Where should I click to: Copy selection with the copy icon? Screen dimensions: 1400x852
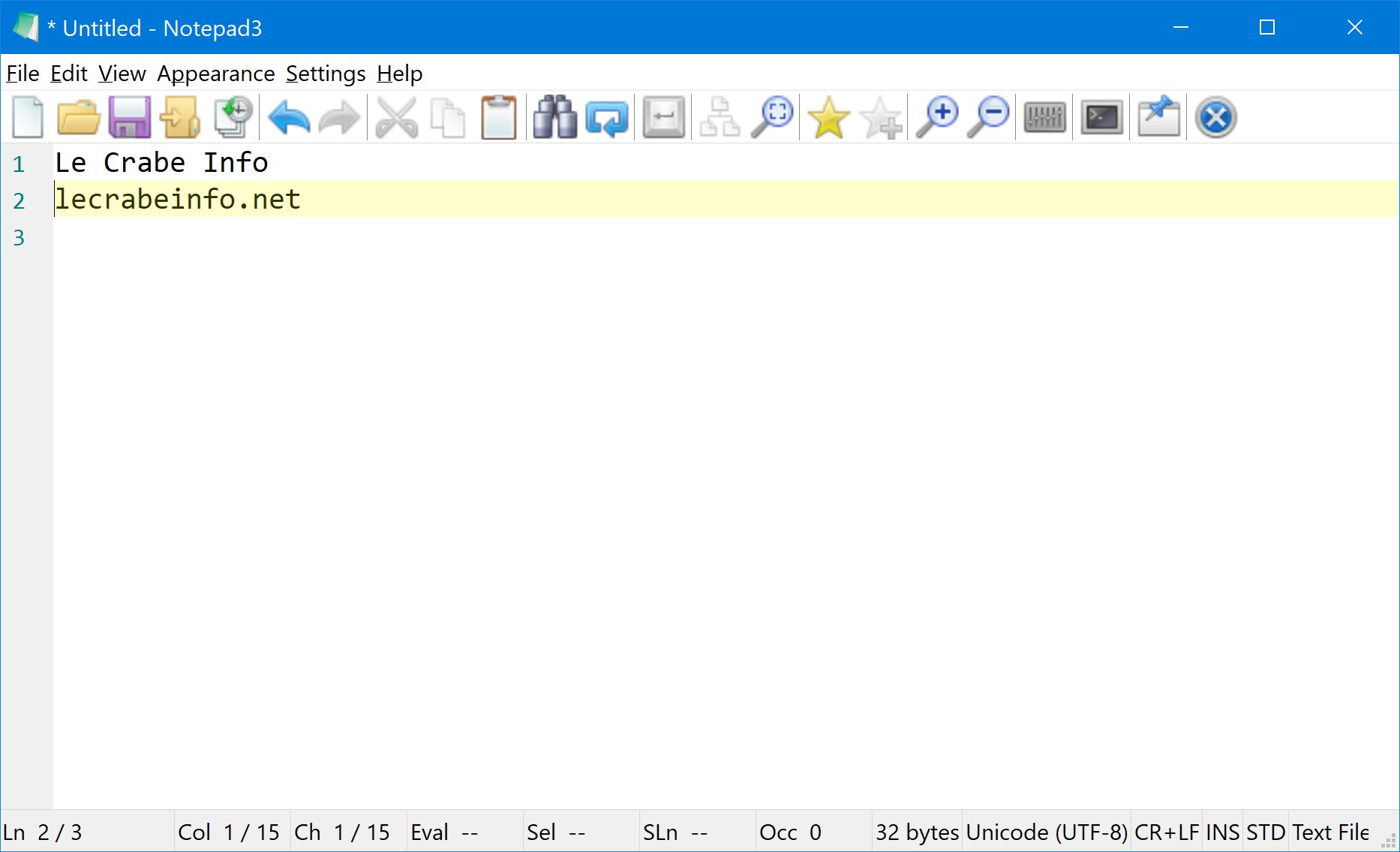pyautogui.click(x=448, y=117)
